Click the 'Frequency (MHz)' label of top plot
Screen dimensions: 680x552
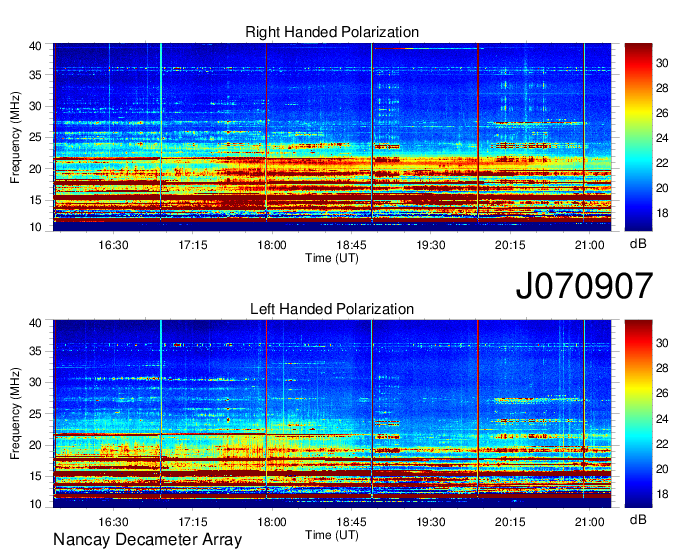coord(15,137)
